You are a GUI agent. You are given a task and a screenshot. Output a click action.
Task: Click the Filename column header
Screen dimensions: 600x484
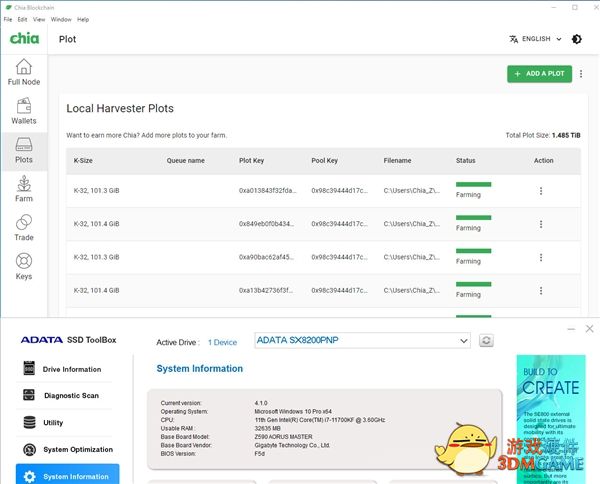(x=397, y=161)
